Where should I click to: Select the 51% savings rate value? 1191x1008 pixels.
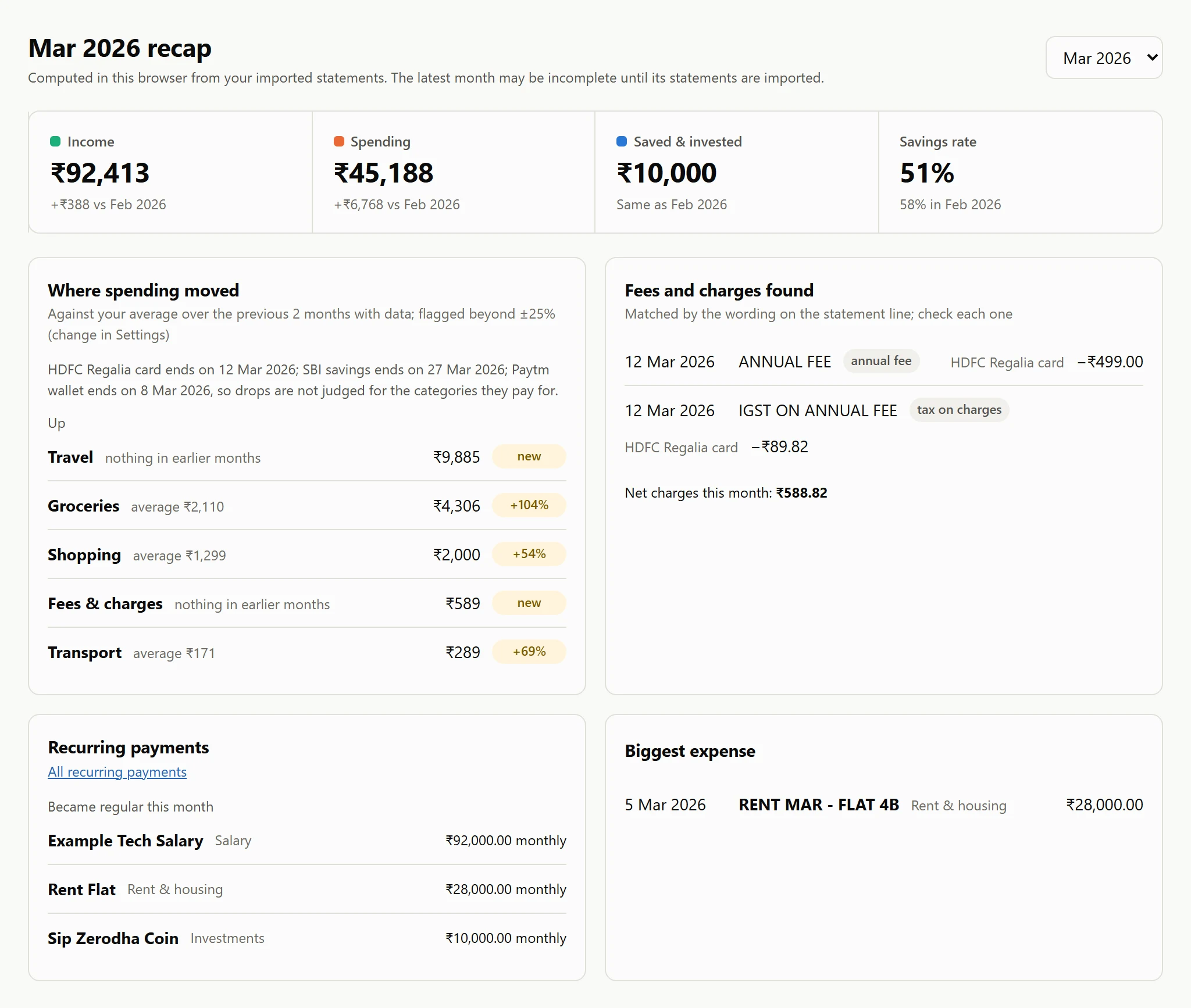pyautogui.click(x=927, y=173)
